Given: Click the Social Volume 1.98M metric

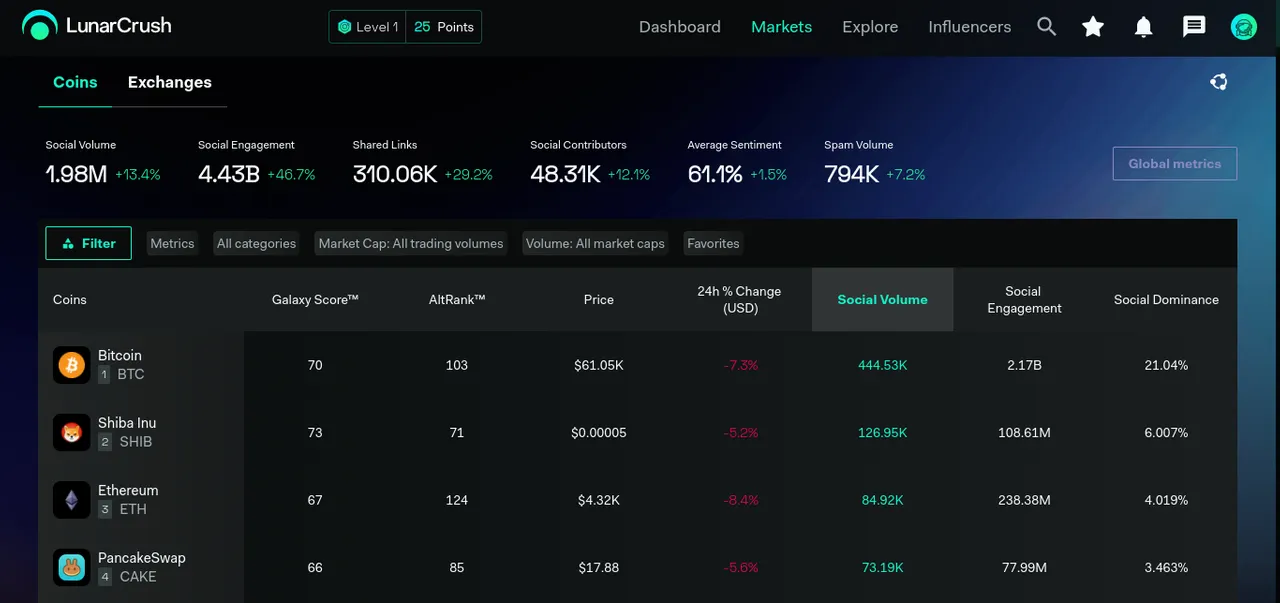Looking at the screenshot, I should [x=103, y=164].
